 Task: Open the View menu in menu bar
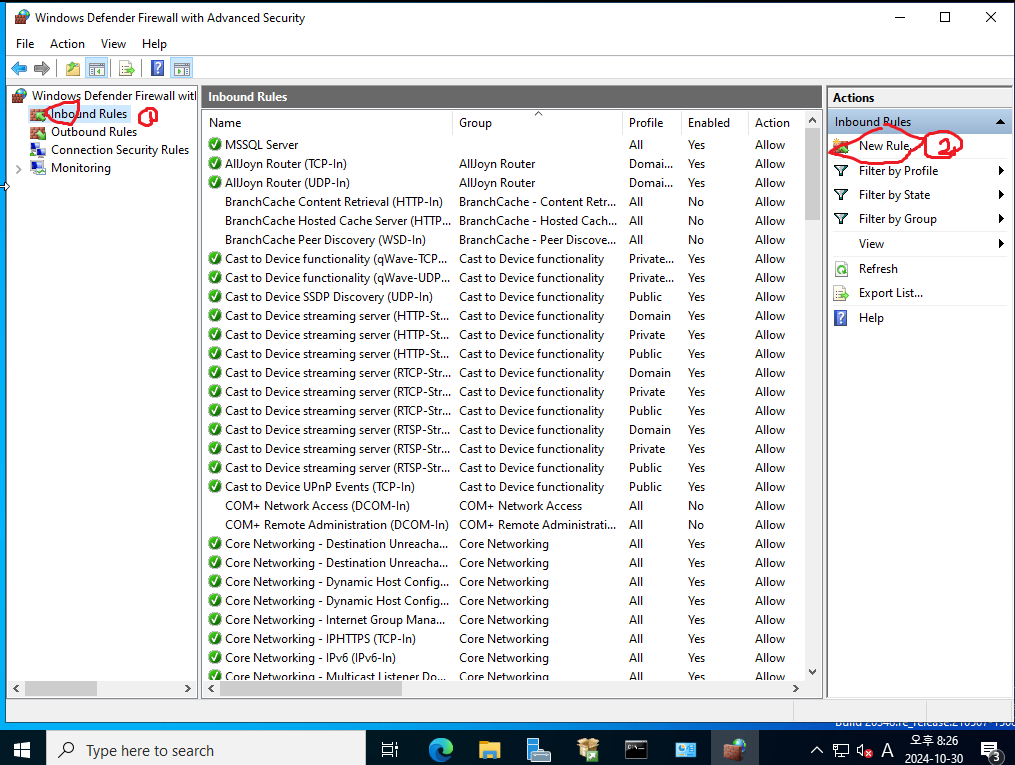pyautogui.click(x=113, y=43)
